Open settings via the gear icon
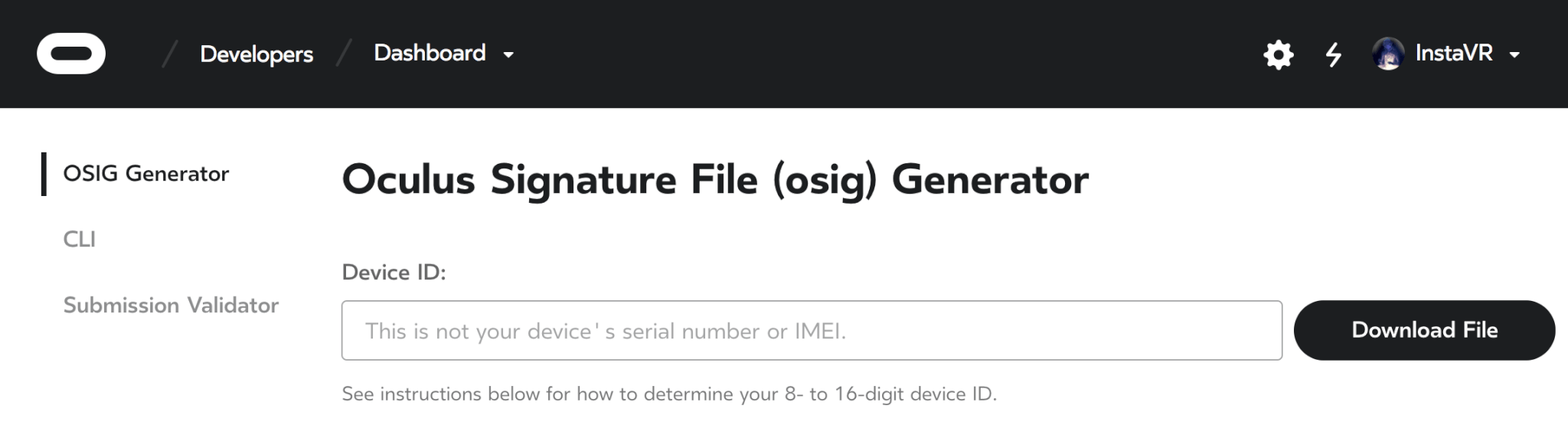 pos(1278,54)
